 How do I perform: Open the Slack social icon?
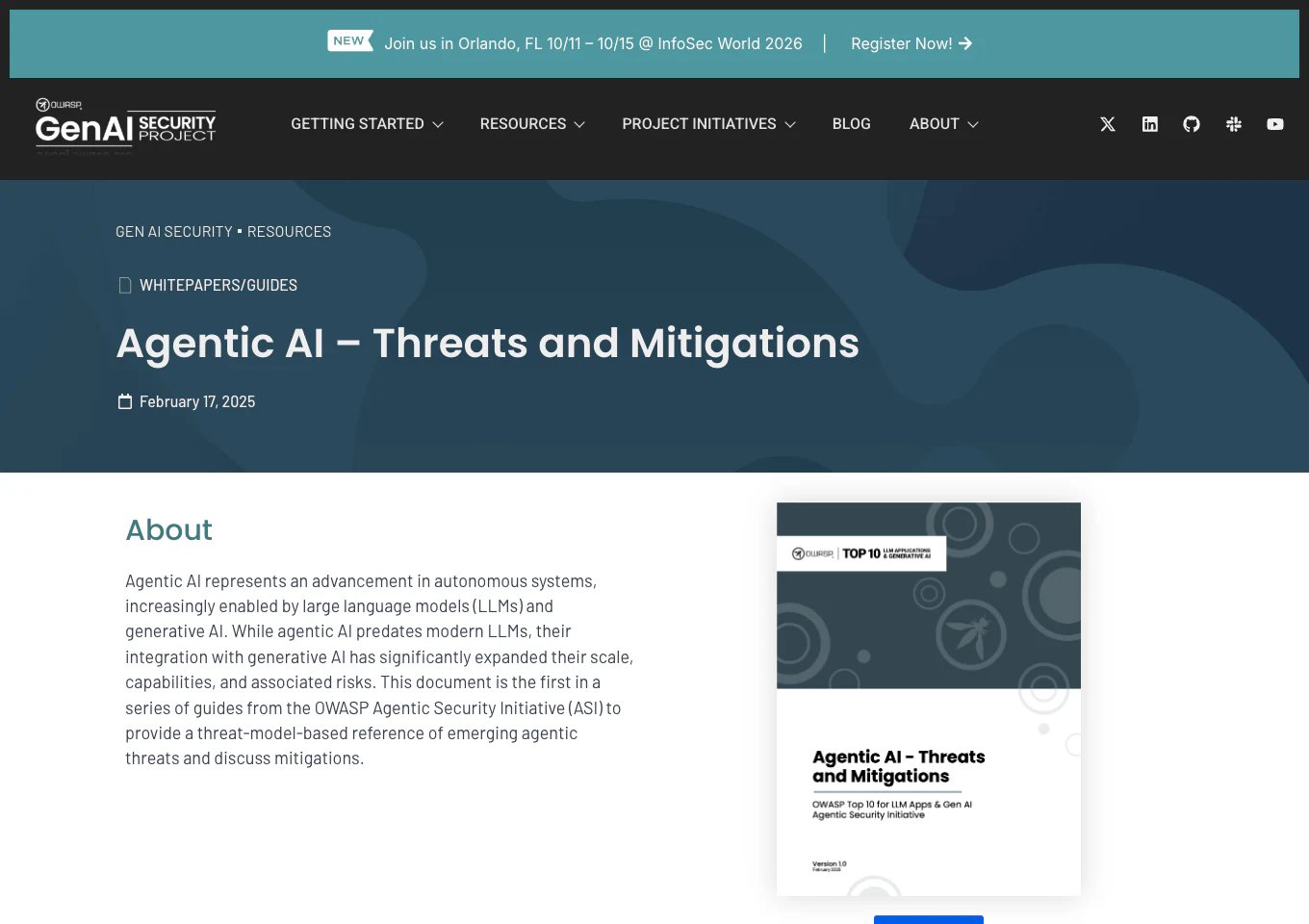1234,124
